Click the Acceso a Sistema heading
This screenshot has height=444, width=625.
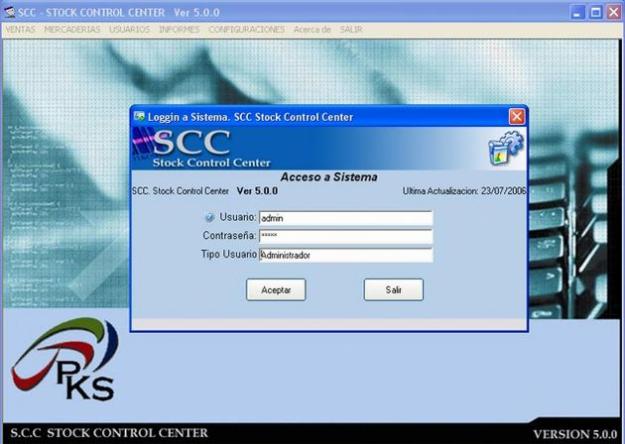pyautogui.click(x=329, y=177)
